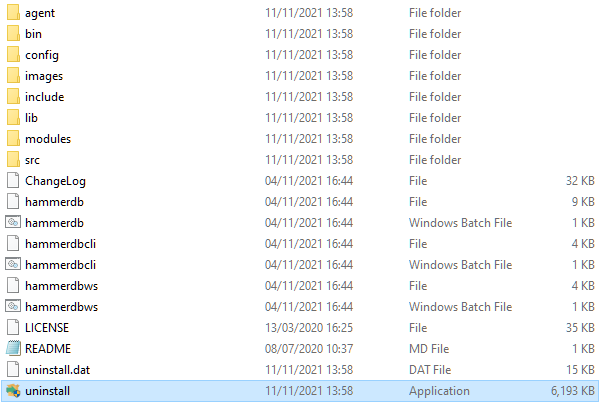
Task: Select the src folder name
Action: click(x=32, y=160)
